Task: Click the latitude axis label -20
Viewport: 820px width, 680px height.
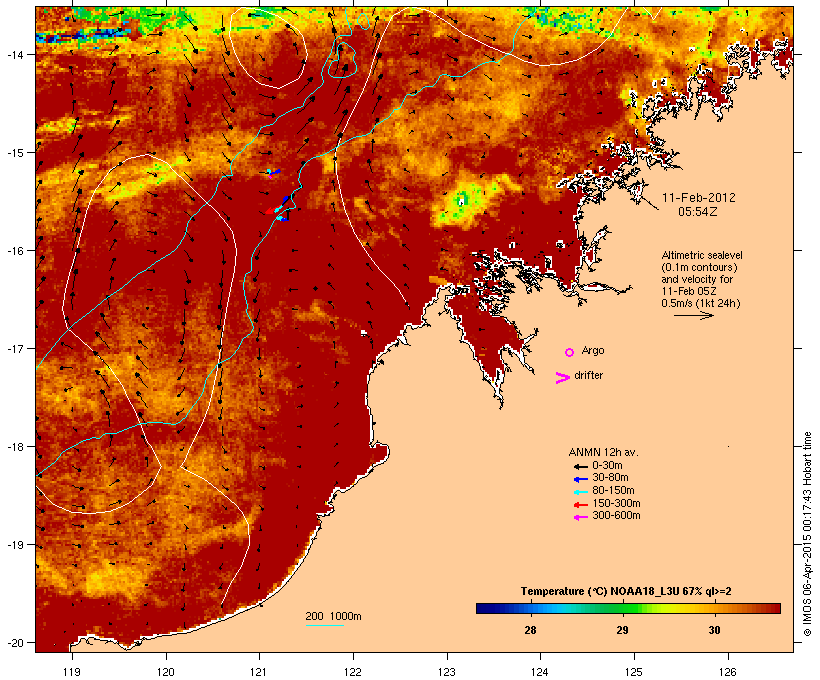Action: [x=14, y=642]
